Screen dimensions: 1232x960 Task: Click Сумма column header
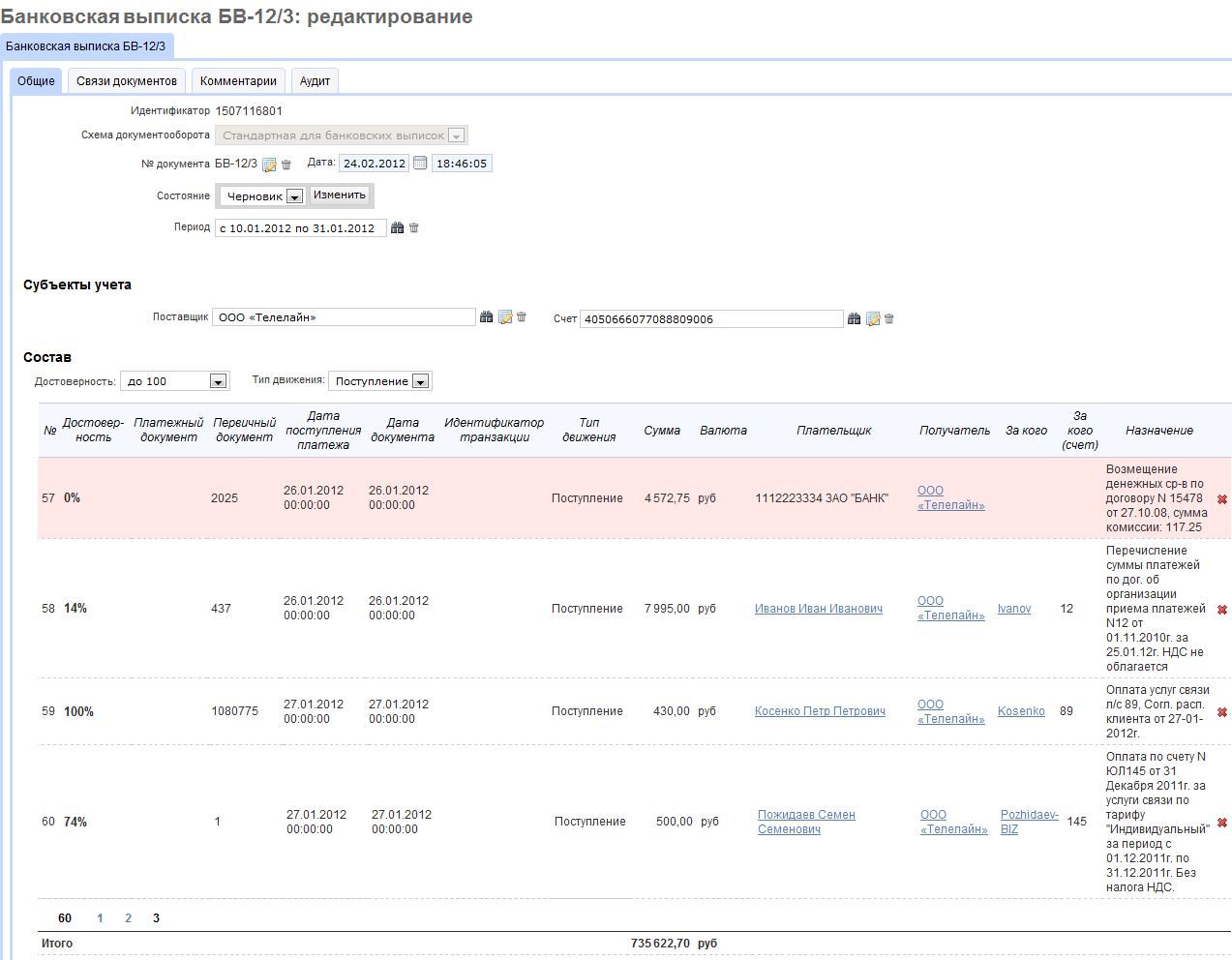click(x=662, y=431)
